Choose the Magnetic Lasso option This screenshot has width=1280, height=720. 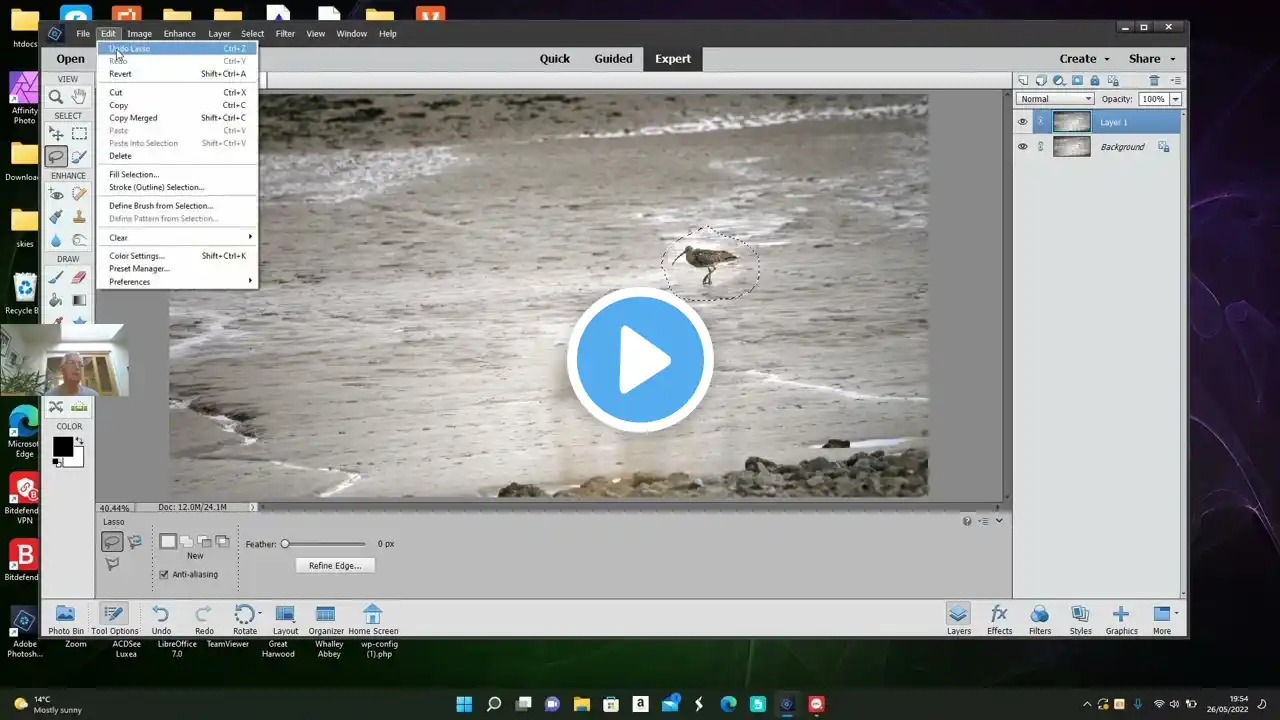(135, 541)
